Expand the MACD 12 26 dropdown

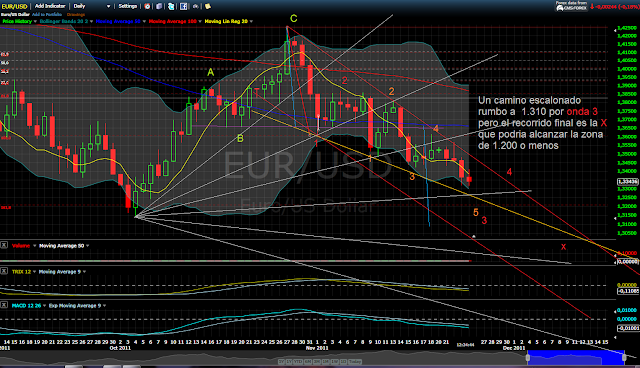(44, 306)
